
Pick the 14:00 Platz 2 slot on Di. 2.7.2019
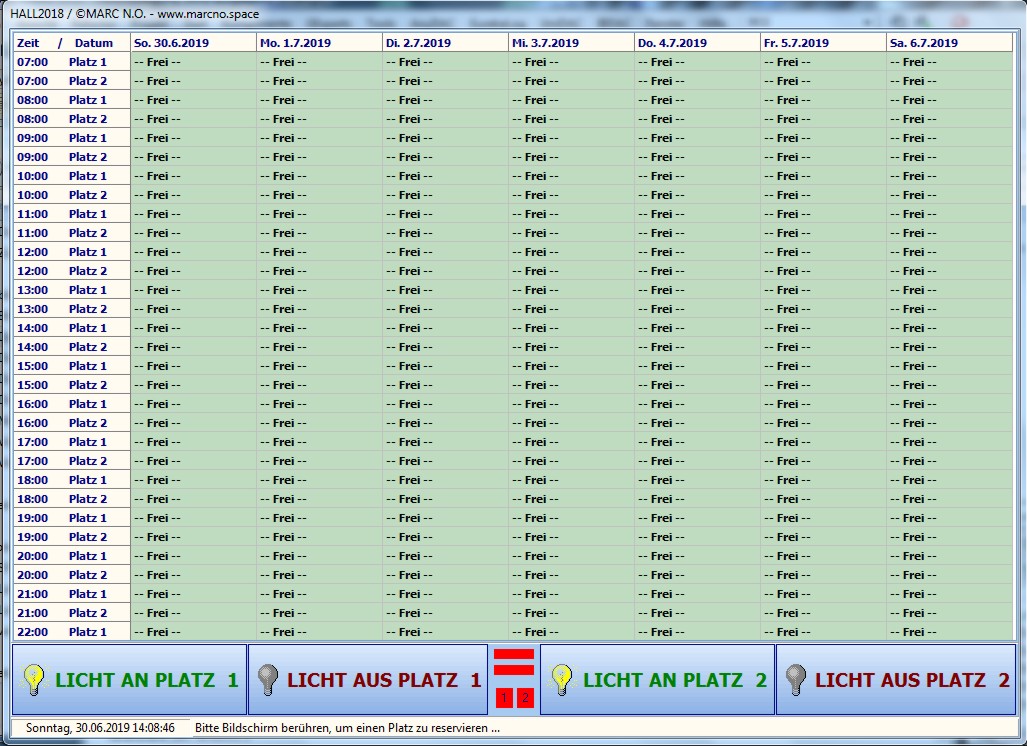pyautogui.click(x=445, y=347)
